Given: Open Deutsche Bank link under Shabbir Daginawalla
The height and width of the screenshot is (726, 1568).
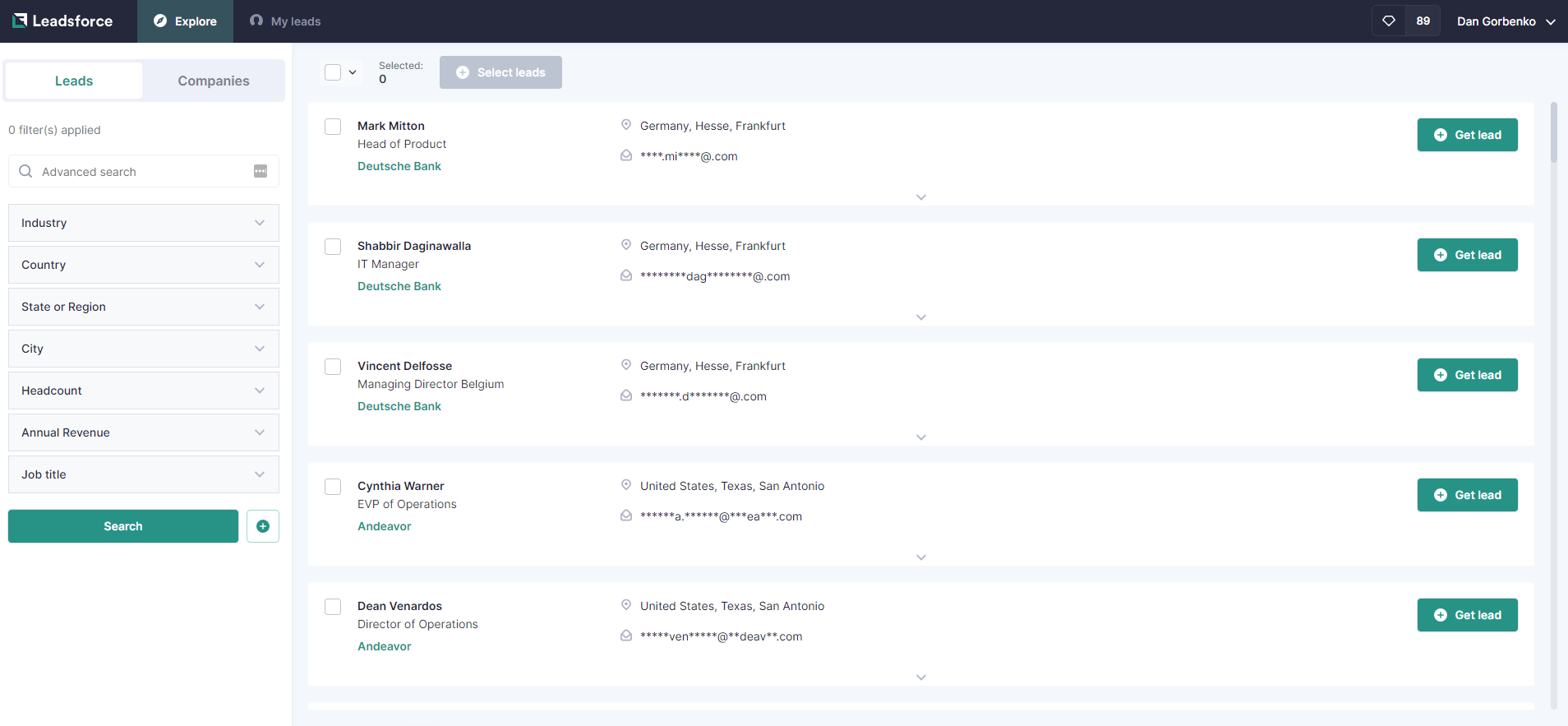Looking at the screenshot, I should click(x=399, y=286).
